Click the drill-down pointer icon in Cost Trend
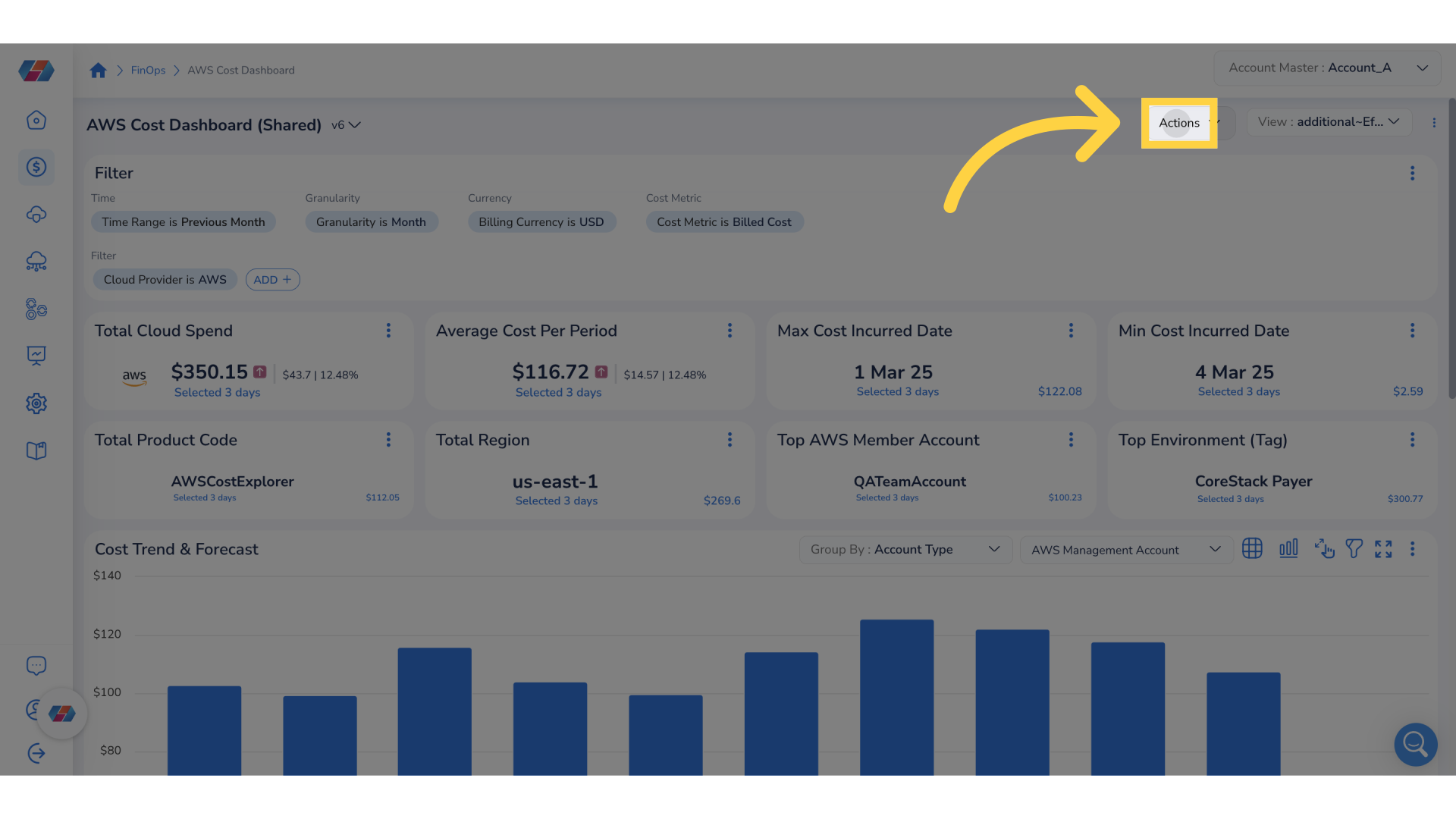This screenshot has width=1456, height=819. (x=1324, y=548)
